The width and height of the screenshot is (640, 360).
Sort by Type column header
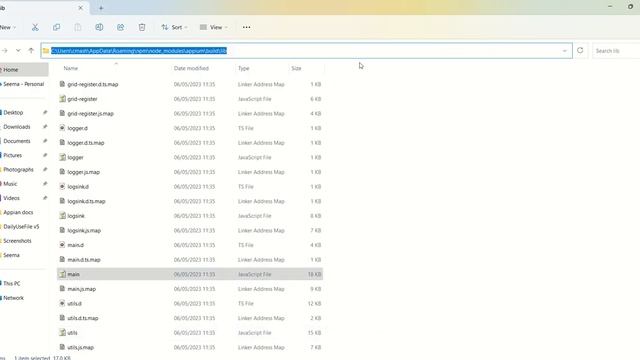(x=244, y=68)
